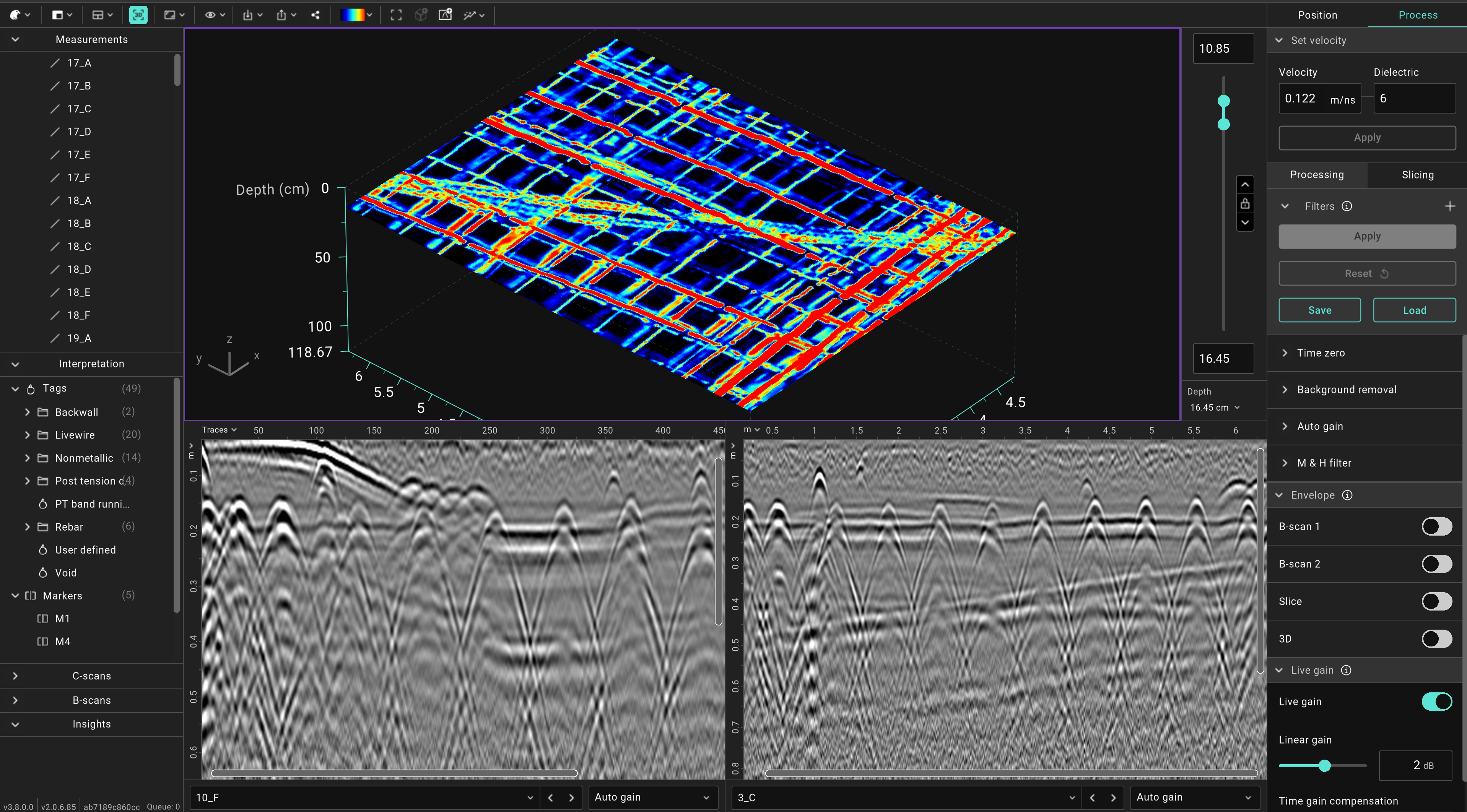Click the upper depth range slider handle
The width and height of the screenshot is (1467, 812).
coord(1223,101)
